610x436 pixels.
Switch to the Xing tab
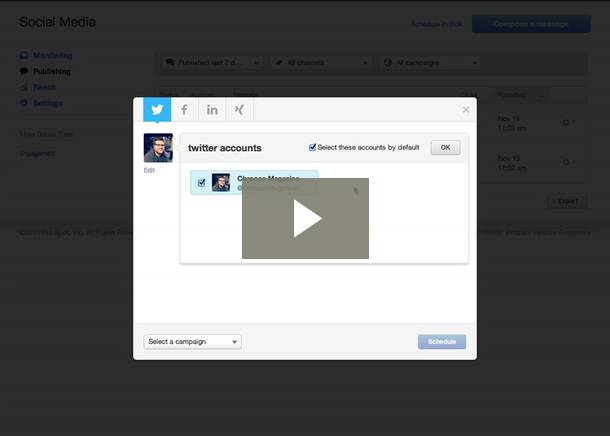coord(239,110)
